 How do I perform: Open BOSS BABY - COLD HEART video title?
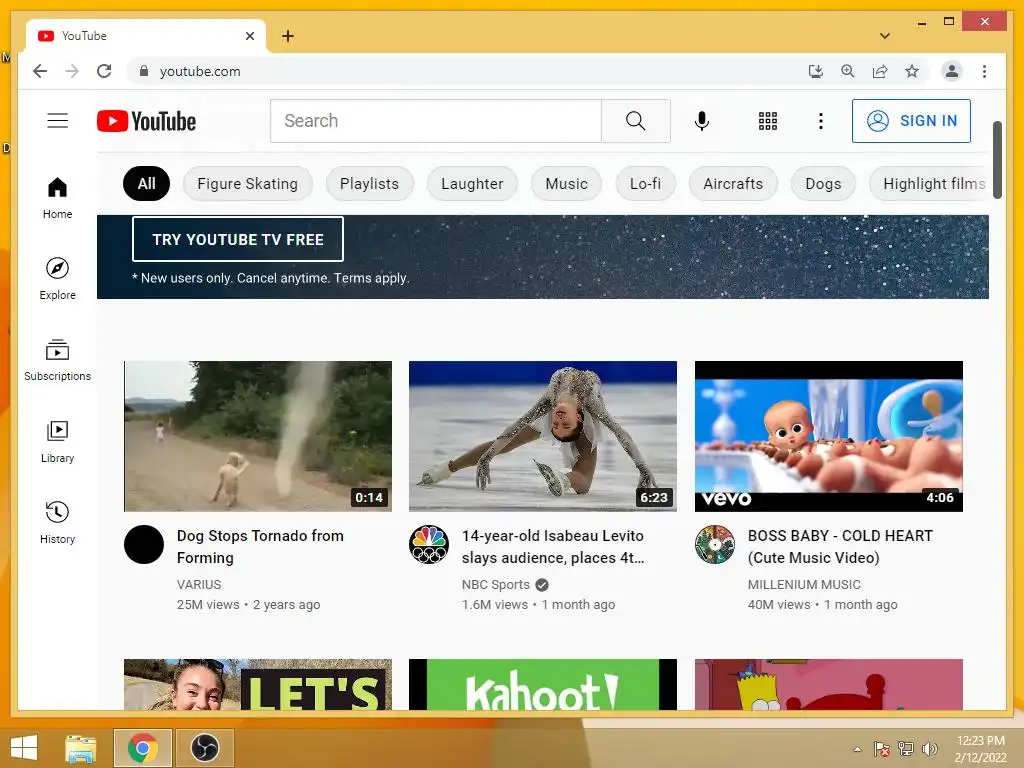(840, 547)
